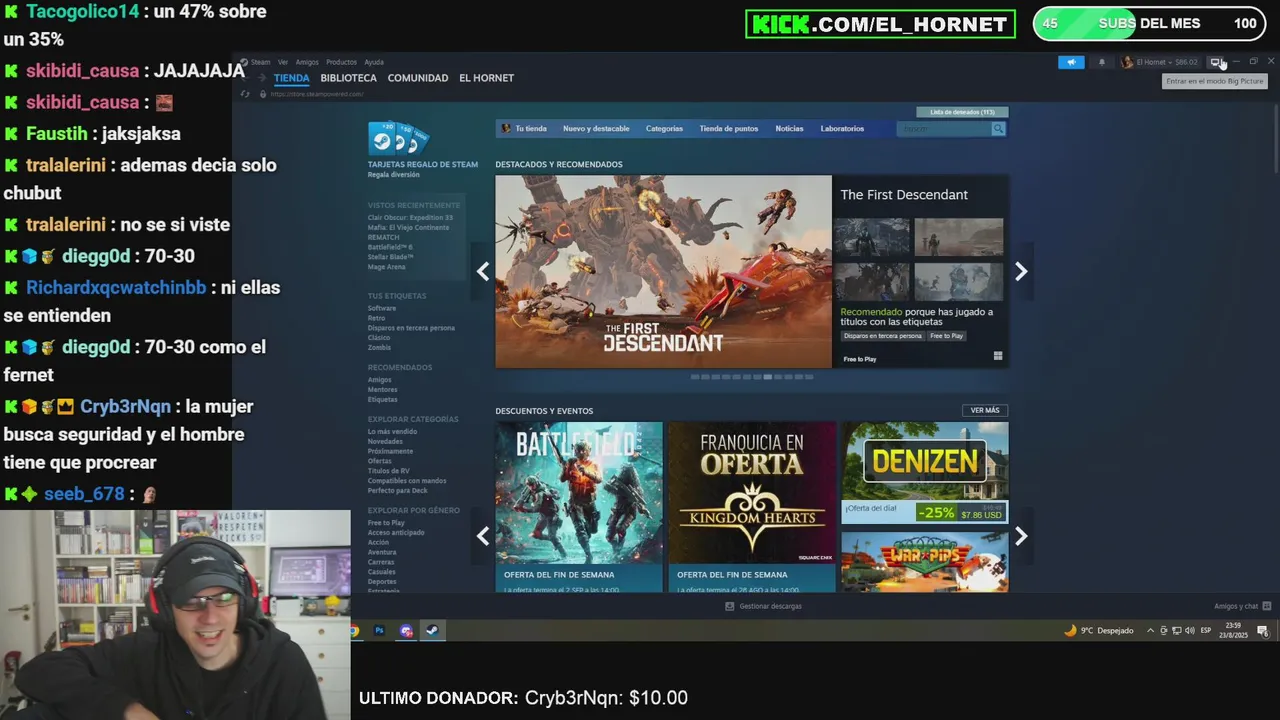The image size is (1280, 720).
Task: Open the El Hornet account dropdown
Action: coord(1160,62)
